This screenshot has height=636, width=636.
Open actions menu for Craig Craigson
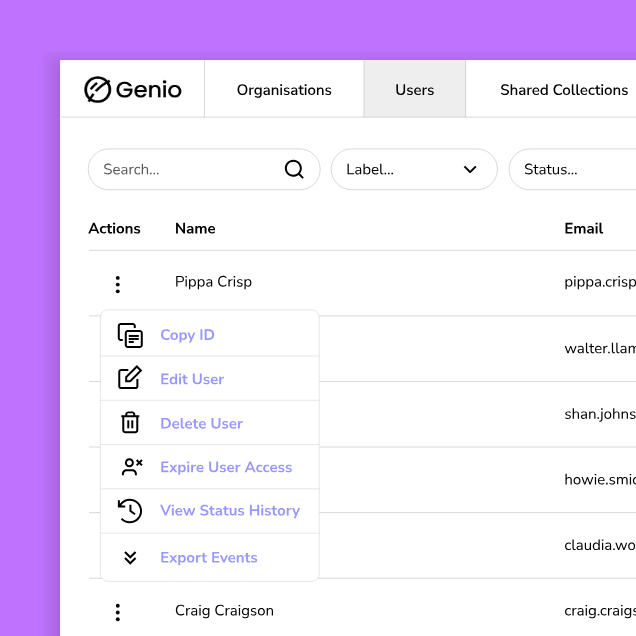click(x=117, y=612)
